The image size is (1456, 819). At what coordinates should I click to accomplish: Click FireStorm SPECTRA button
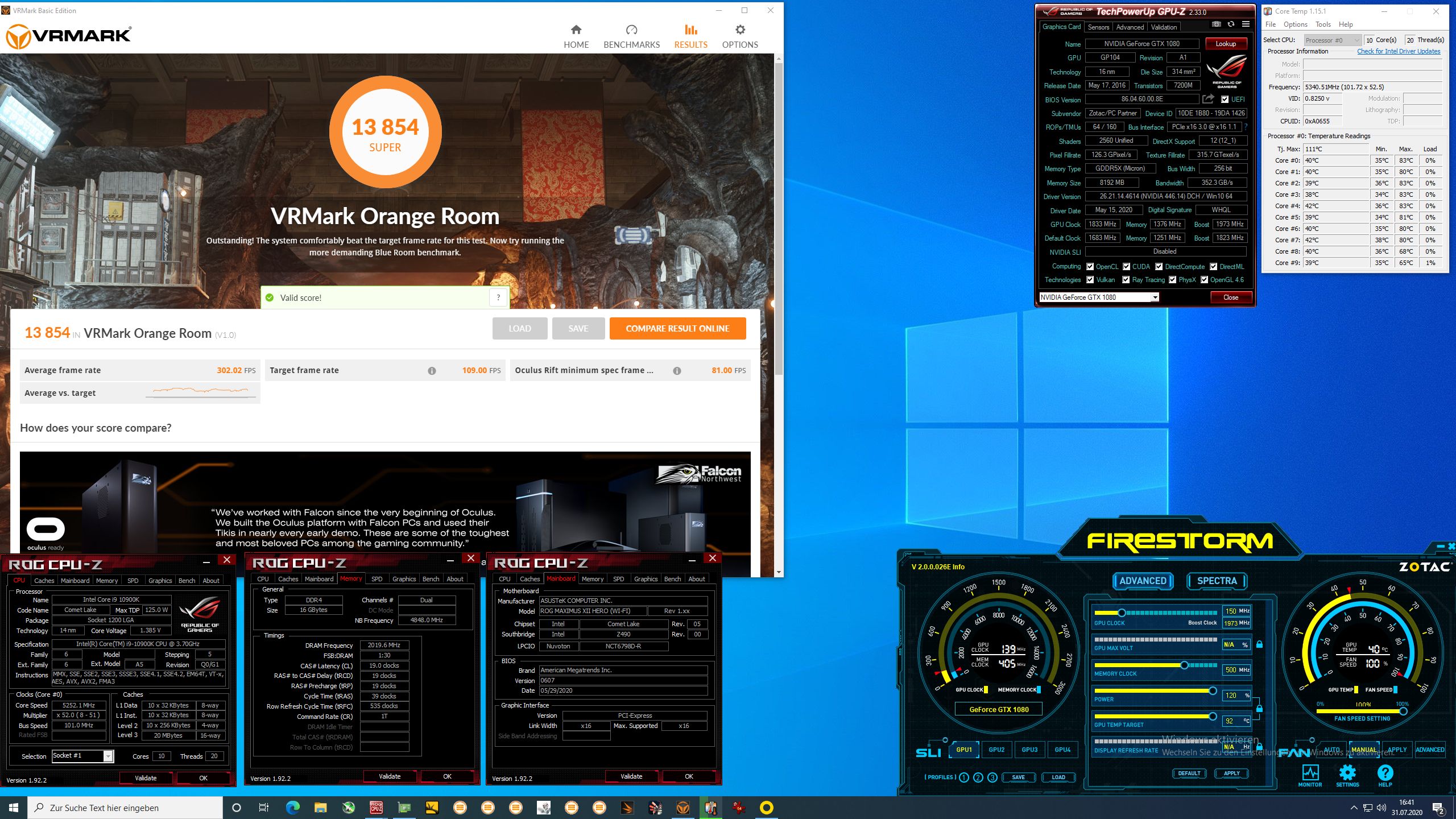(x=1217, y=581)
